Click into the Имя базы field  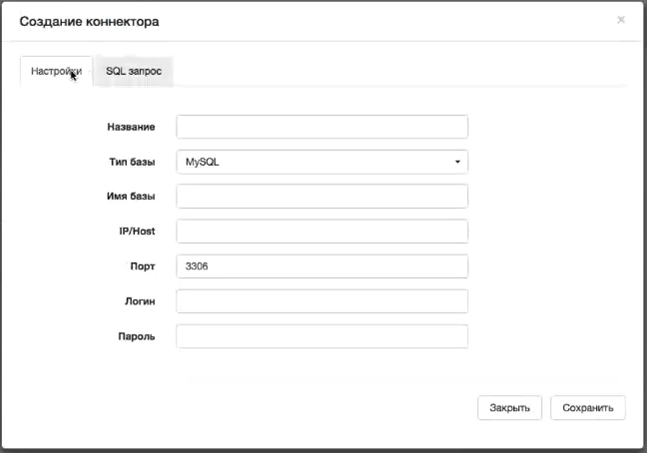[x=322, y=196]
